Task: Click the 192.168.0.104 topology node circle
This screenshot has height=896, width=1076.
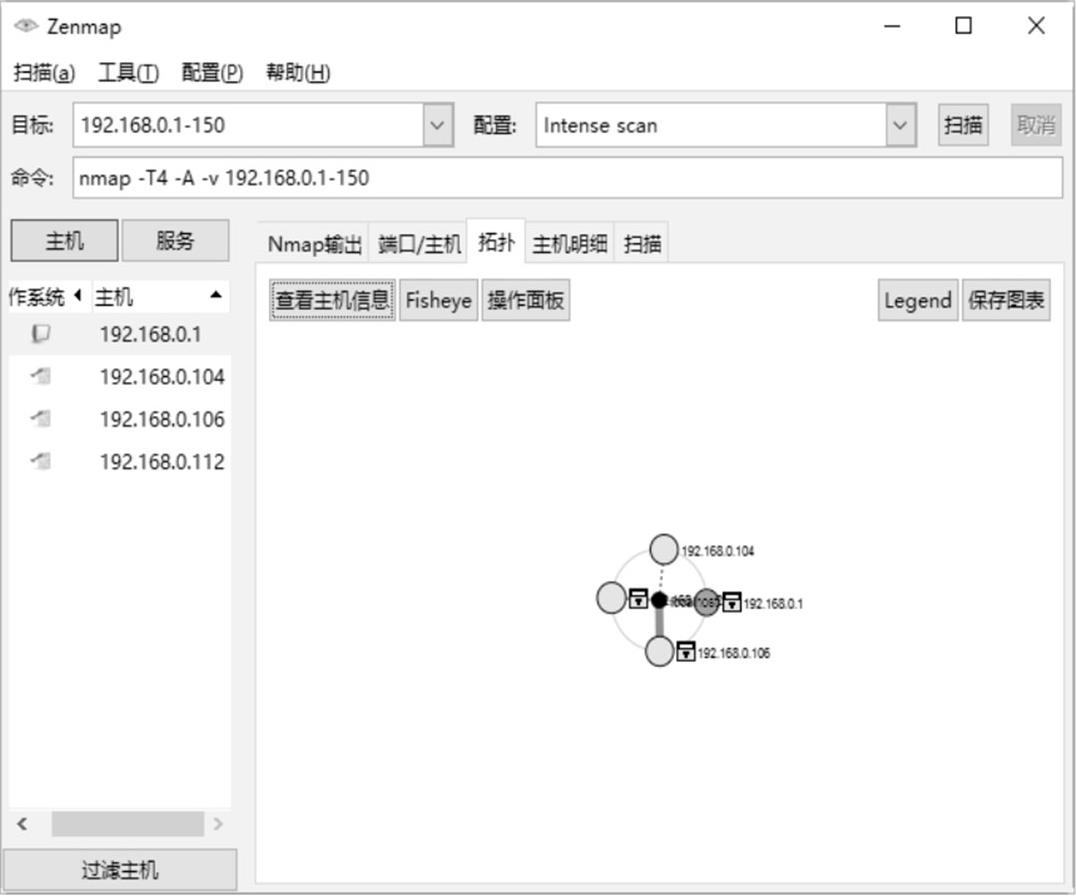Action: 663,550
